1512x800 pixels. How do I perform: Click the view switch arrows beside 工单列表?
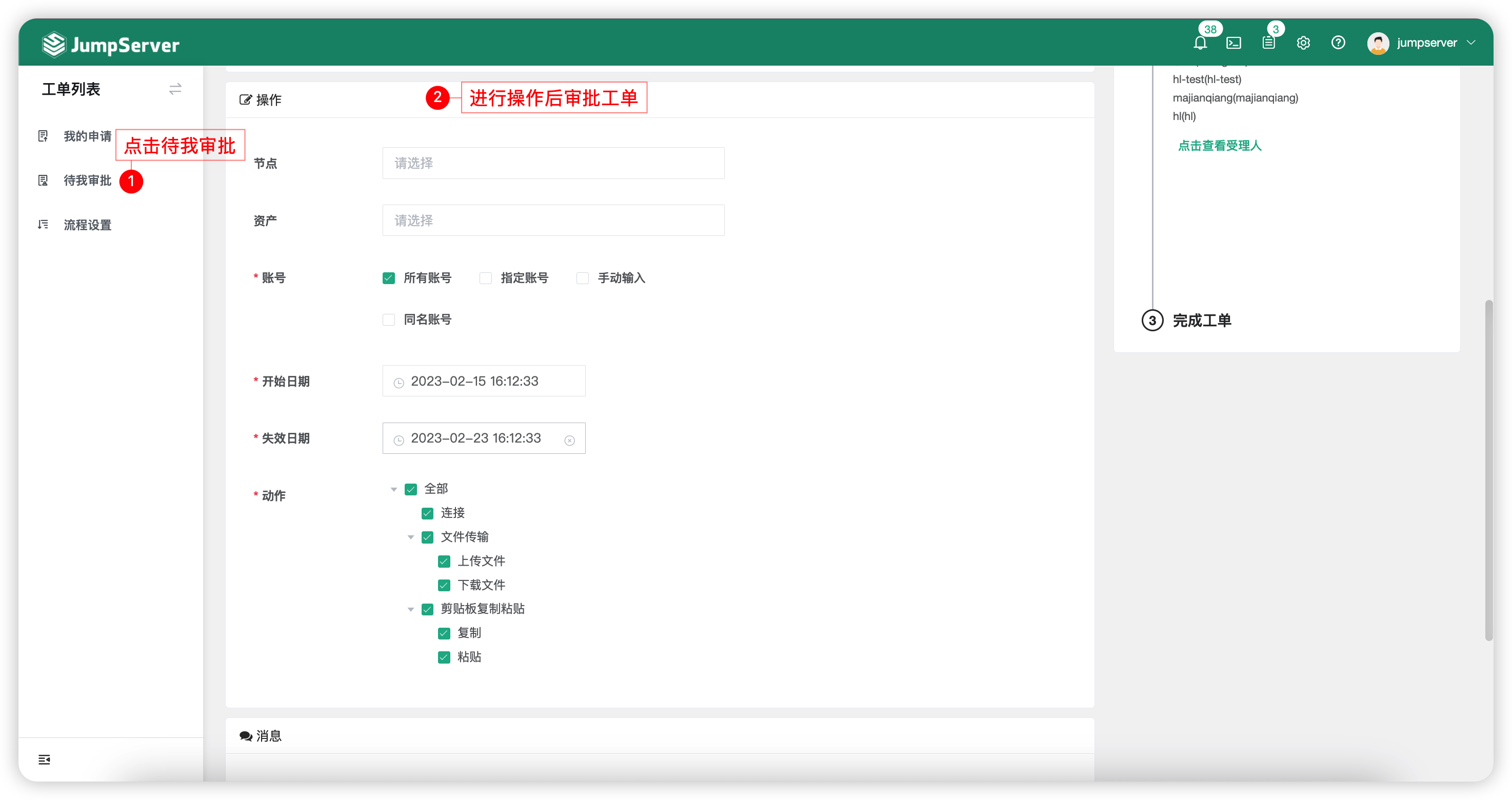pos(175,89)
